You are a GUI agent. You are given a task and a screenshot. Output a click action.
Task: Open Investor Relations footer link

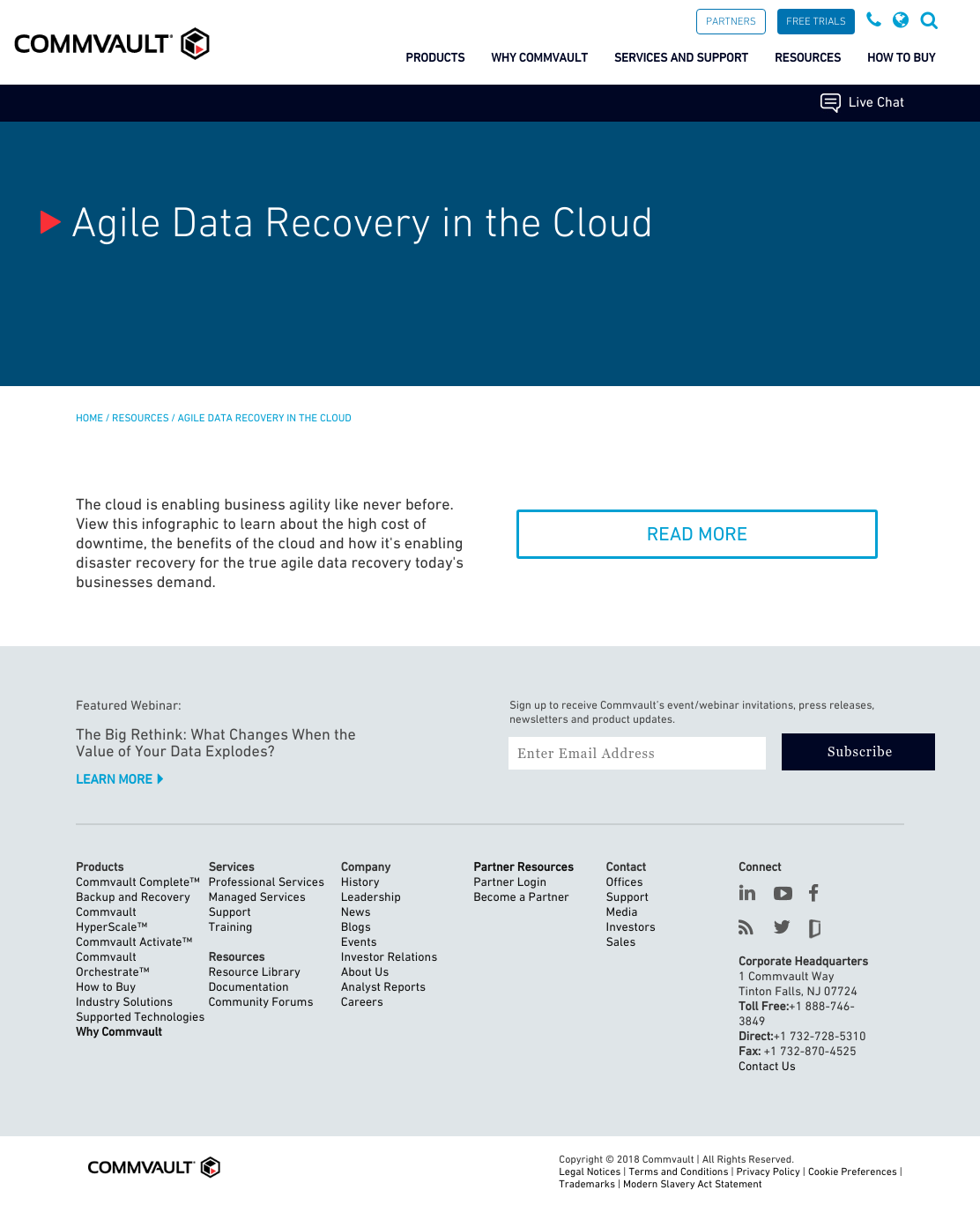tap(389, 957)
